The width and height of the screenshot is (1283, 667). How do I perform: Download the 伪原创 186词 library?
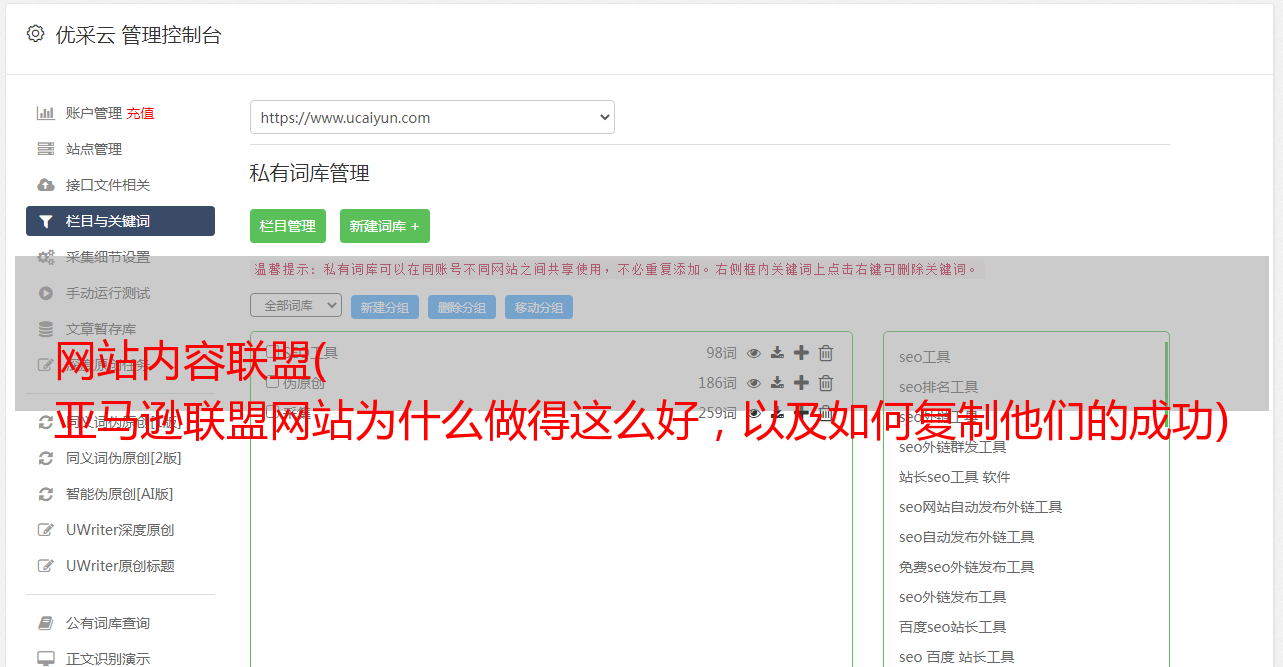coord(777,383)
